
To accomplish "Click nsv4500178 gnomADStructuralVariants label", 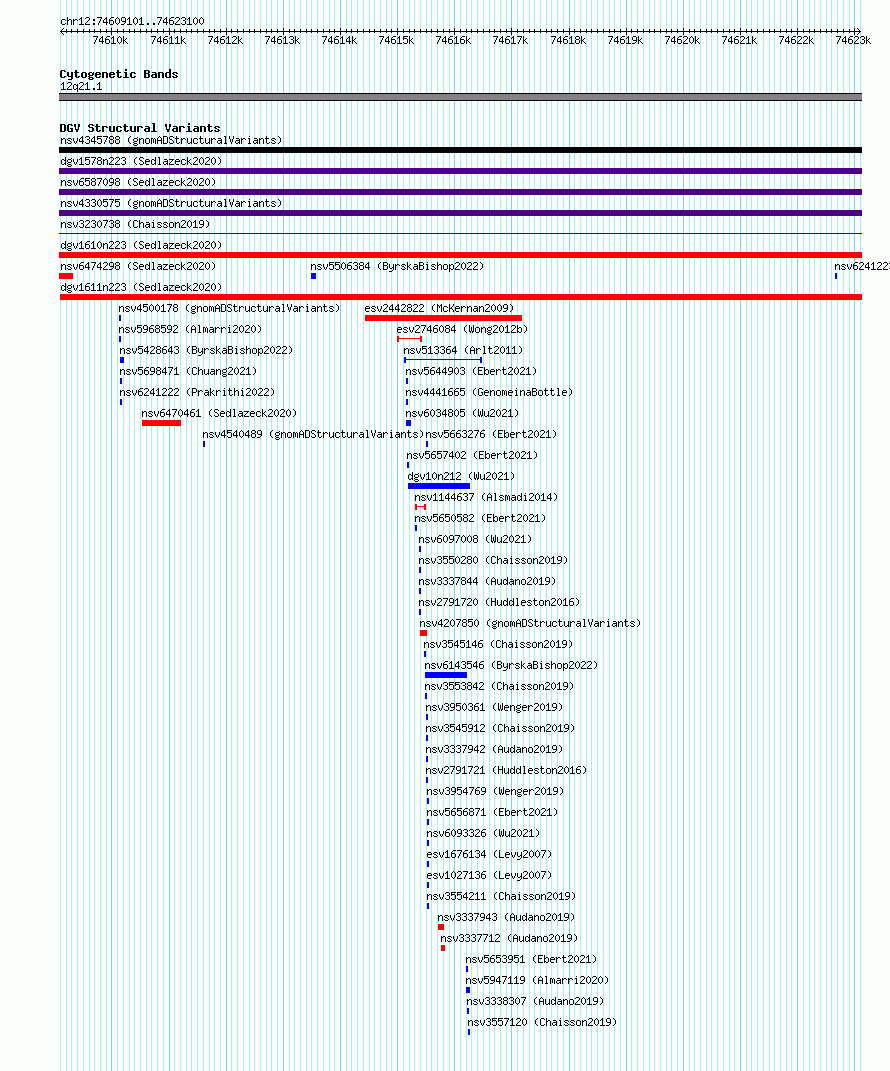I will 230,308.
